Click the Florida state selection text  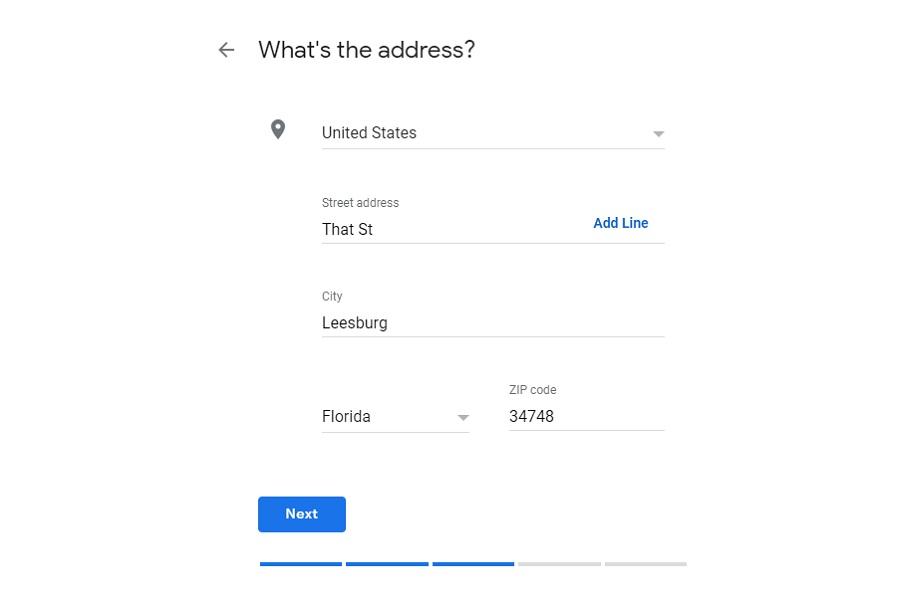tap(347, 417)
